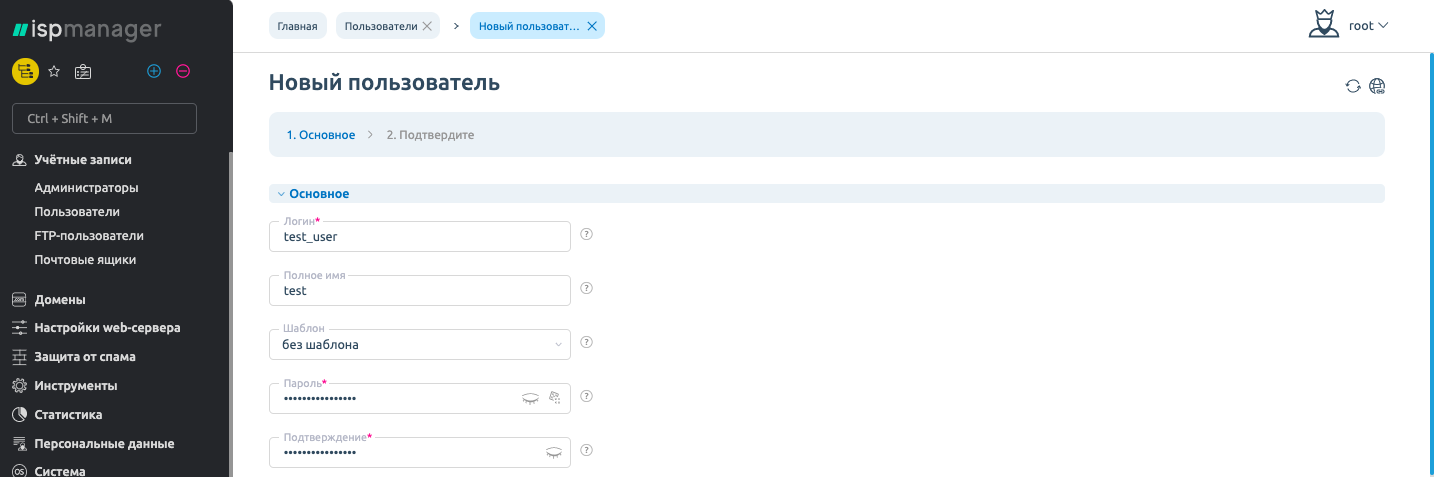
Task: Generate password with dice icon
Action: pos(555,398)
